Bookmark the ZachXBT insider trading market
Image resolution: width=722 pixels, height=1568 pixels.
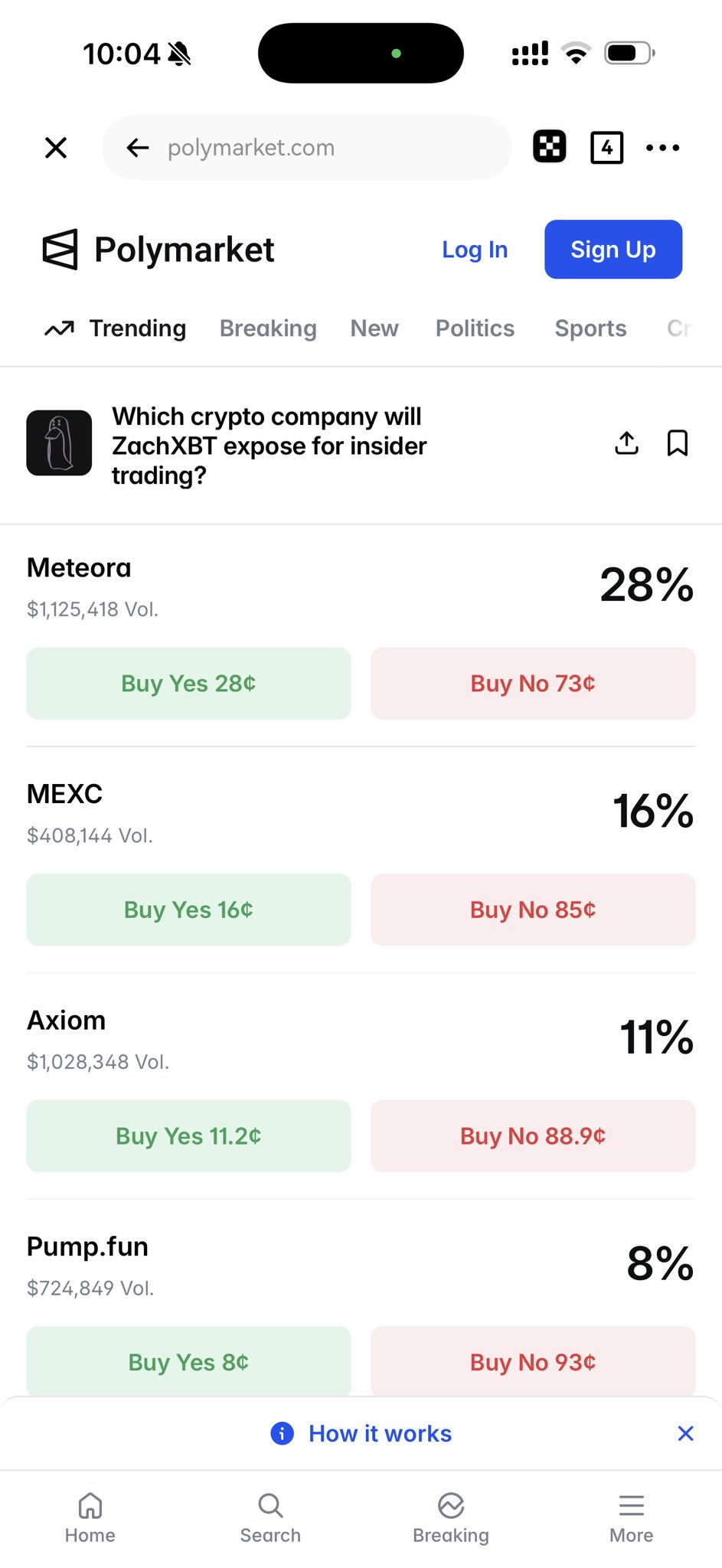click(x=678, y=443)
